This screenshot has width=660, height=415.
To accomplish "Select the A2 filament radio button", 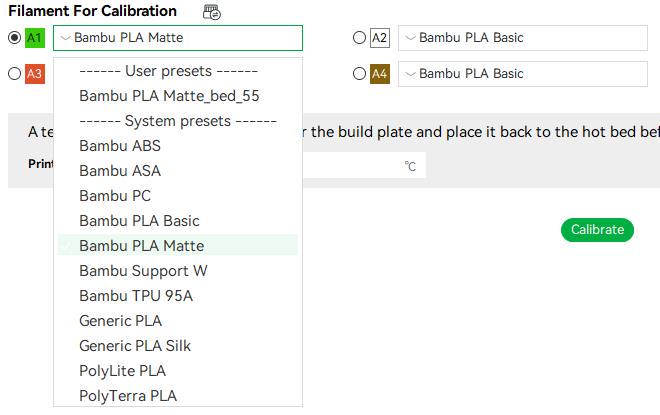I will 359,38.
